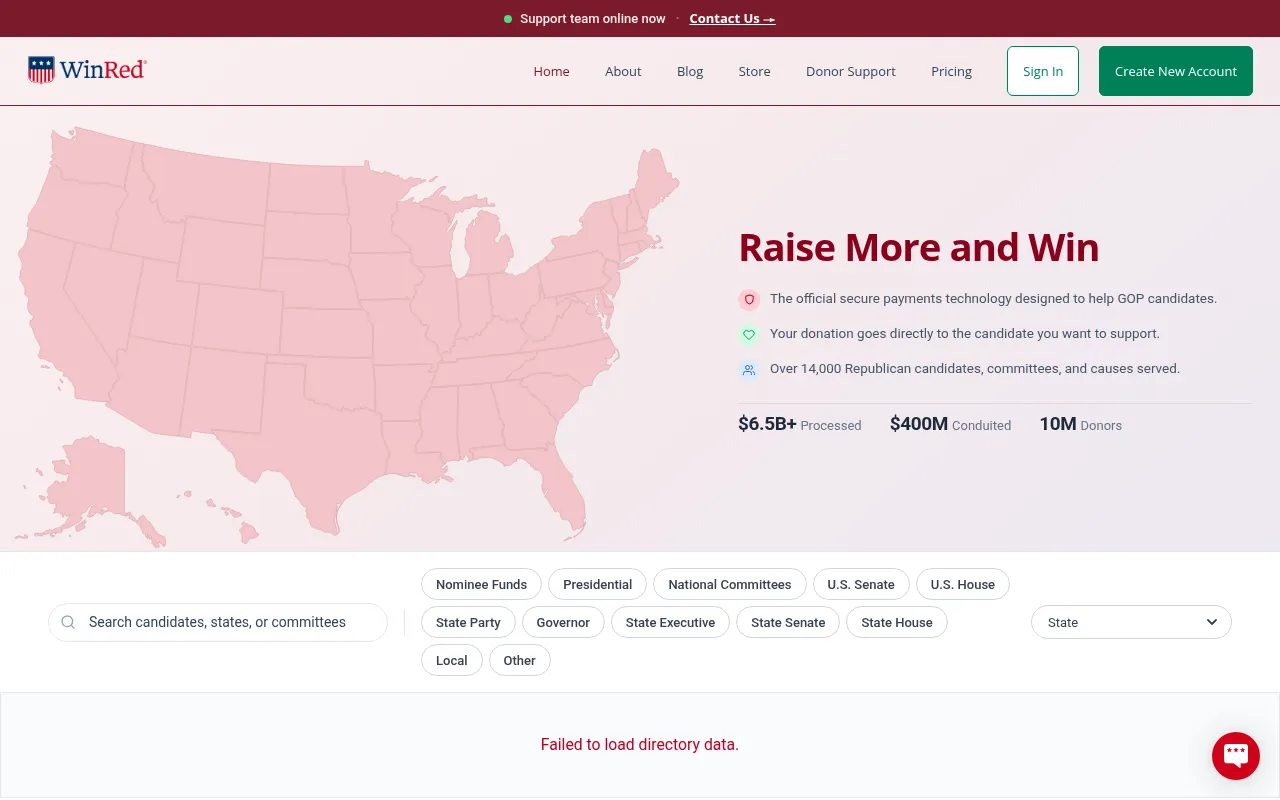Focus the candidates search field
The image size is (1280, 800).
[218, 622]
